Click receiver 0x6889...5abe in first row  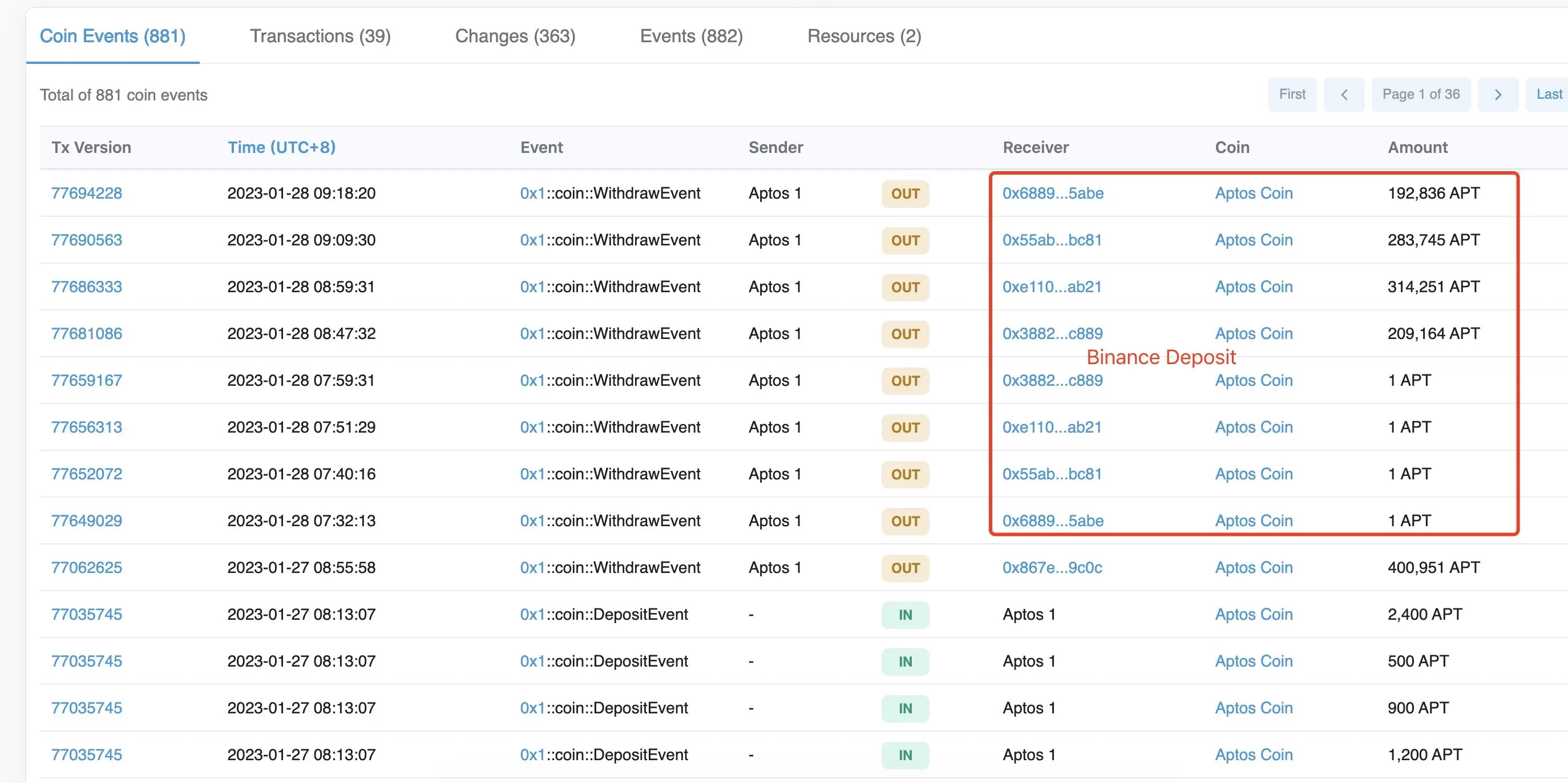click(1052, 193)
